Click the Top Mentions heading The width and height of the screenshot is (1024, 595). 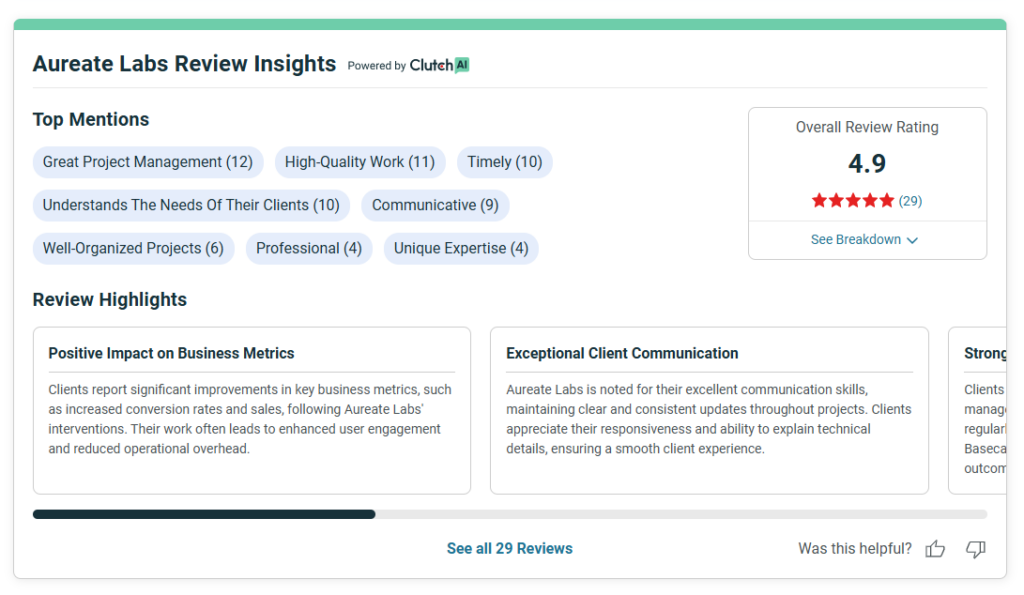tap(91, 120)
